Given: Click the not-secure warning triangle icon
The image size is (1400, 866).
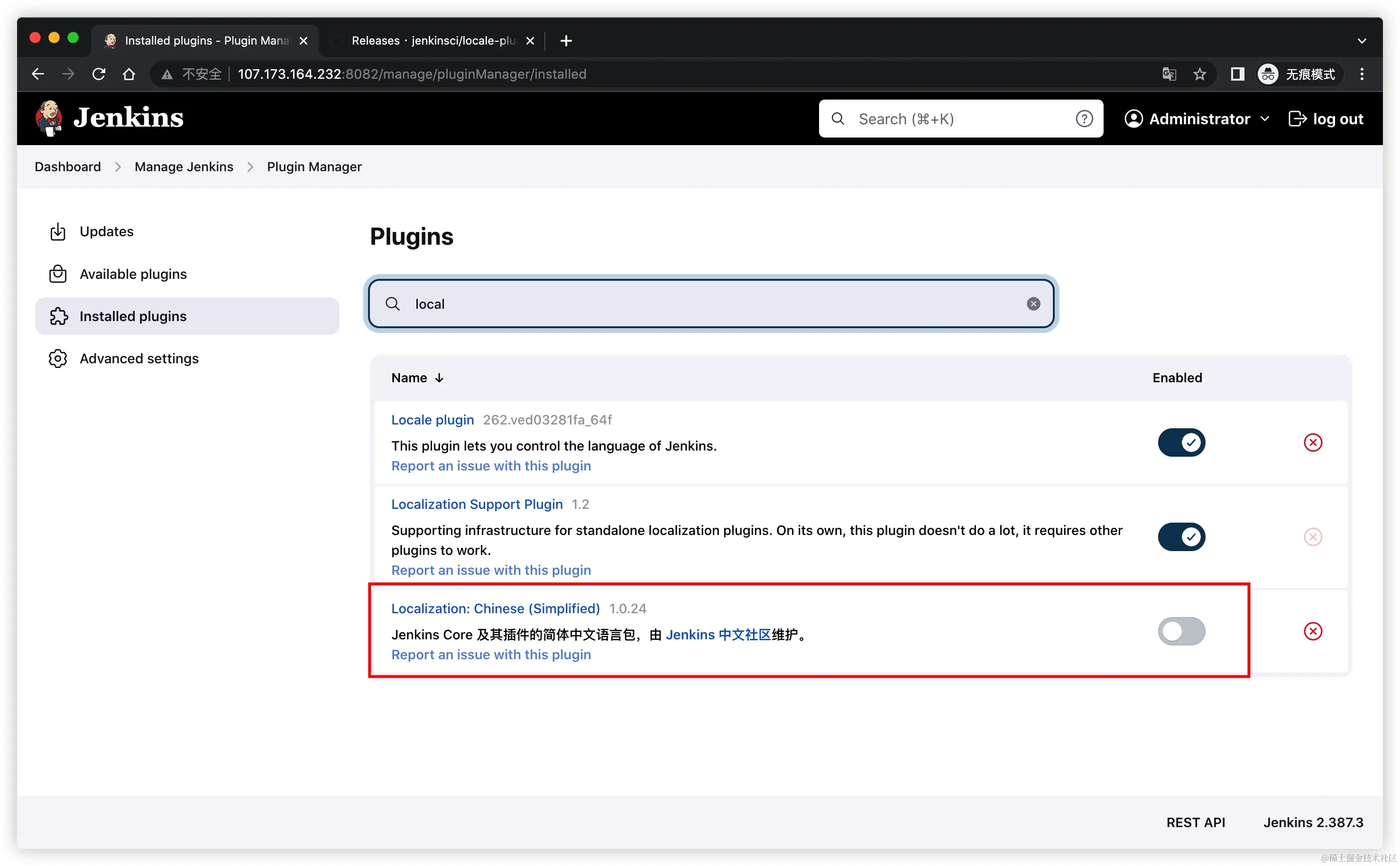Looking at the screenshot, I should click(166, 74).
